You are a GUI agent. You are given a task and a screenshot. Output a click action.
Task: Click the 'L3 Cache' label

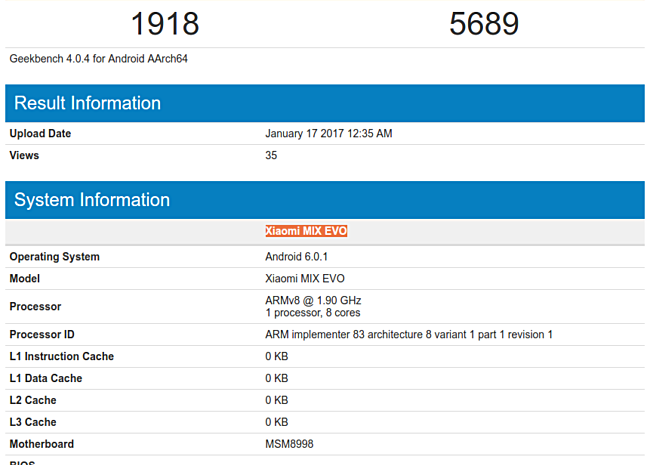pos(33,422)
